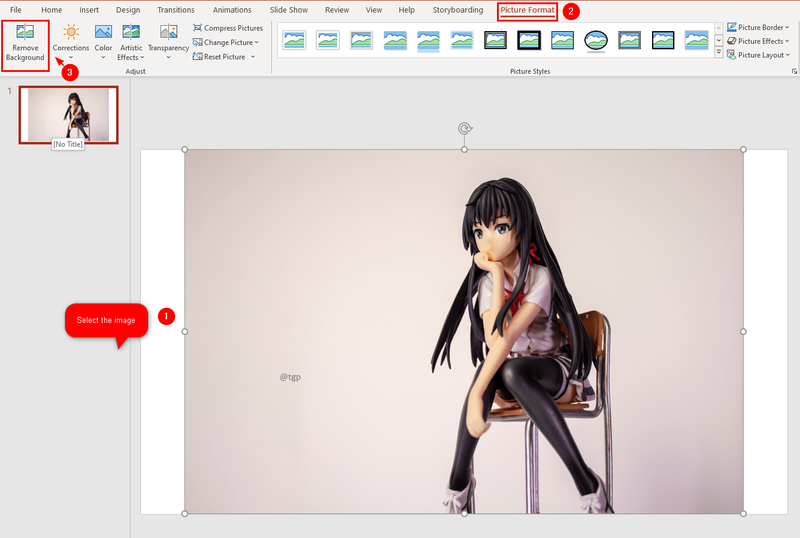Select slide 1 thumbnail in panel

tap(68, 114)
